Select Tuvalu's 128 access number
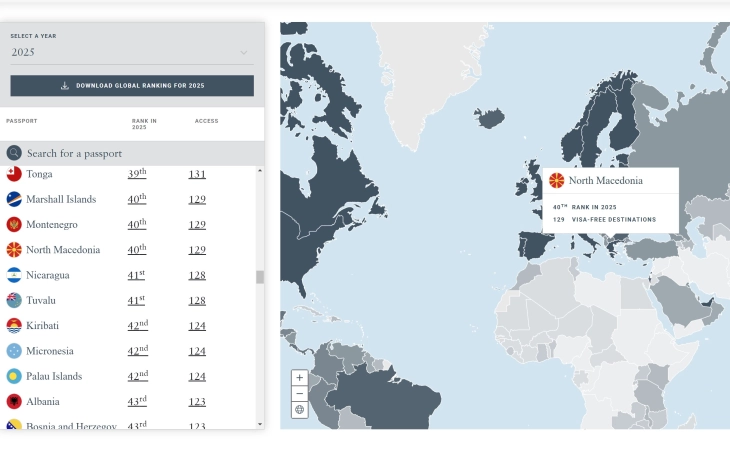Screen dimensions: 730x457 pos(197,300)
